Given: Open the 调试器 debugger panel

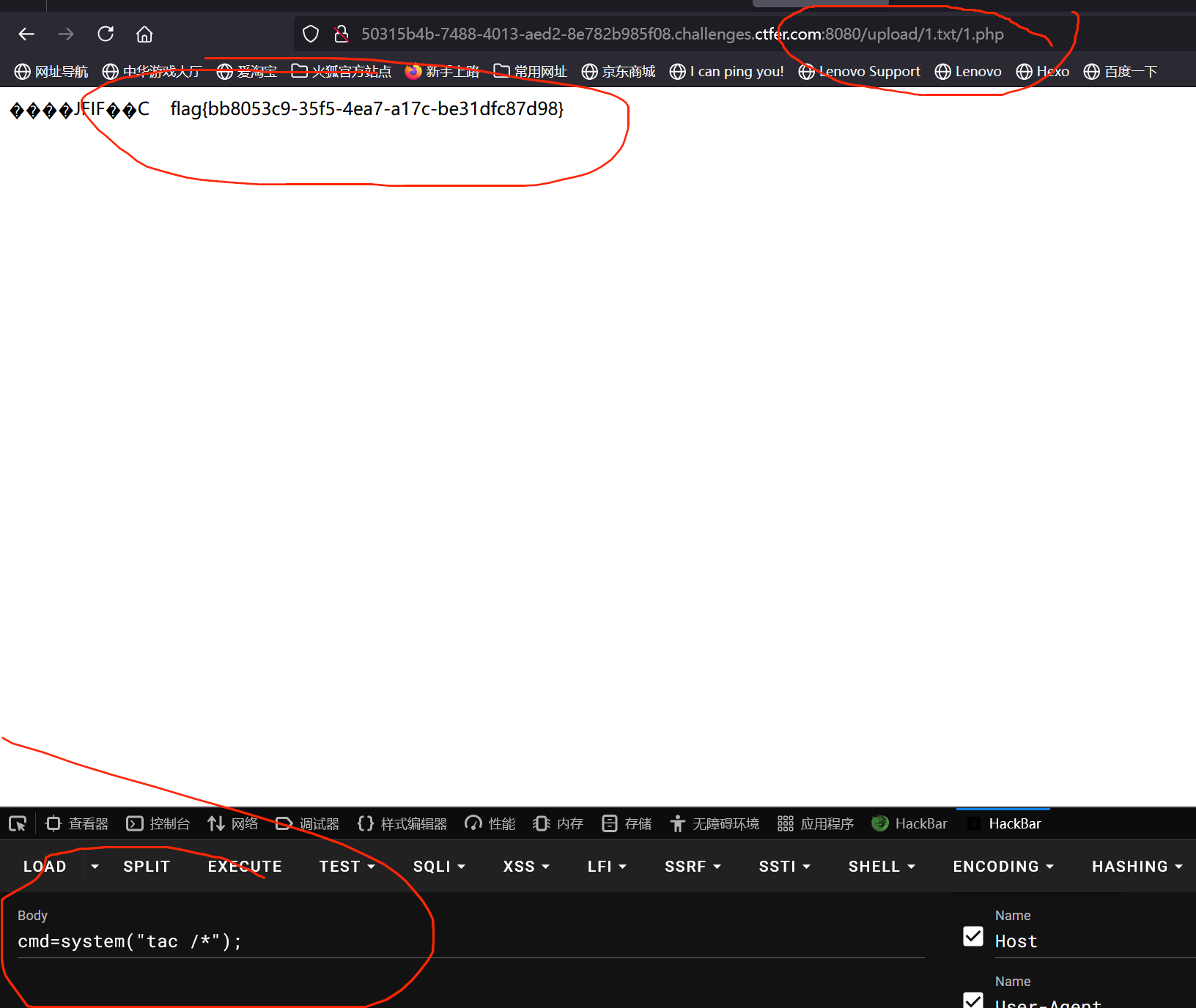Looking at the screenshot, I should click(308, 824).
